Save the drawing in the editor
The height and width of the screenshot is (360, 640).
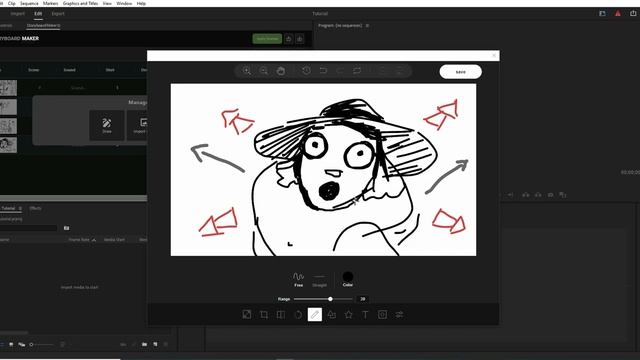[x=460, y=72]
